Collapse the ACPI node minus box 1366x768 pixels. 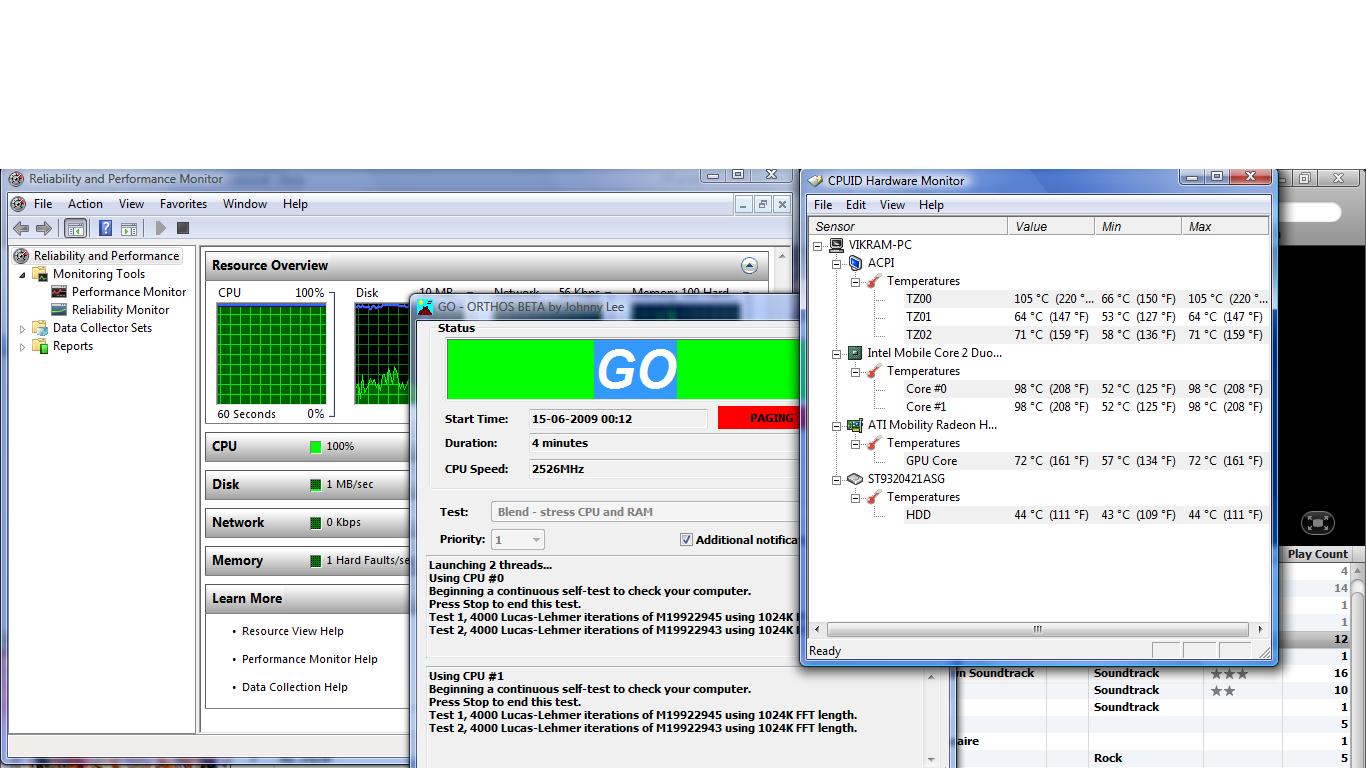pos(837,263)
